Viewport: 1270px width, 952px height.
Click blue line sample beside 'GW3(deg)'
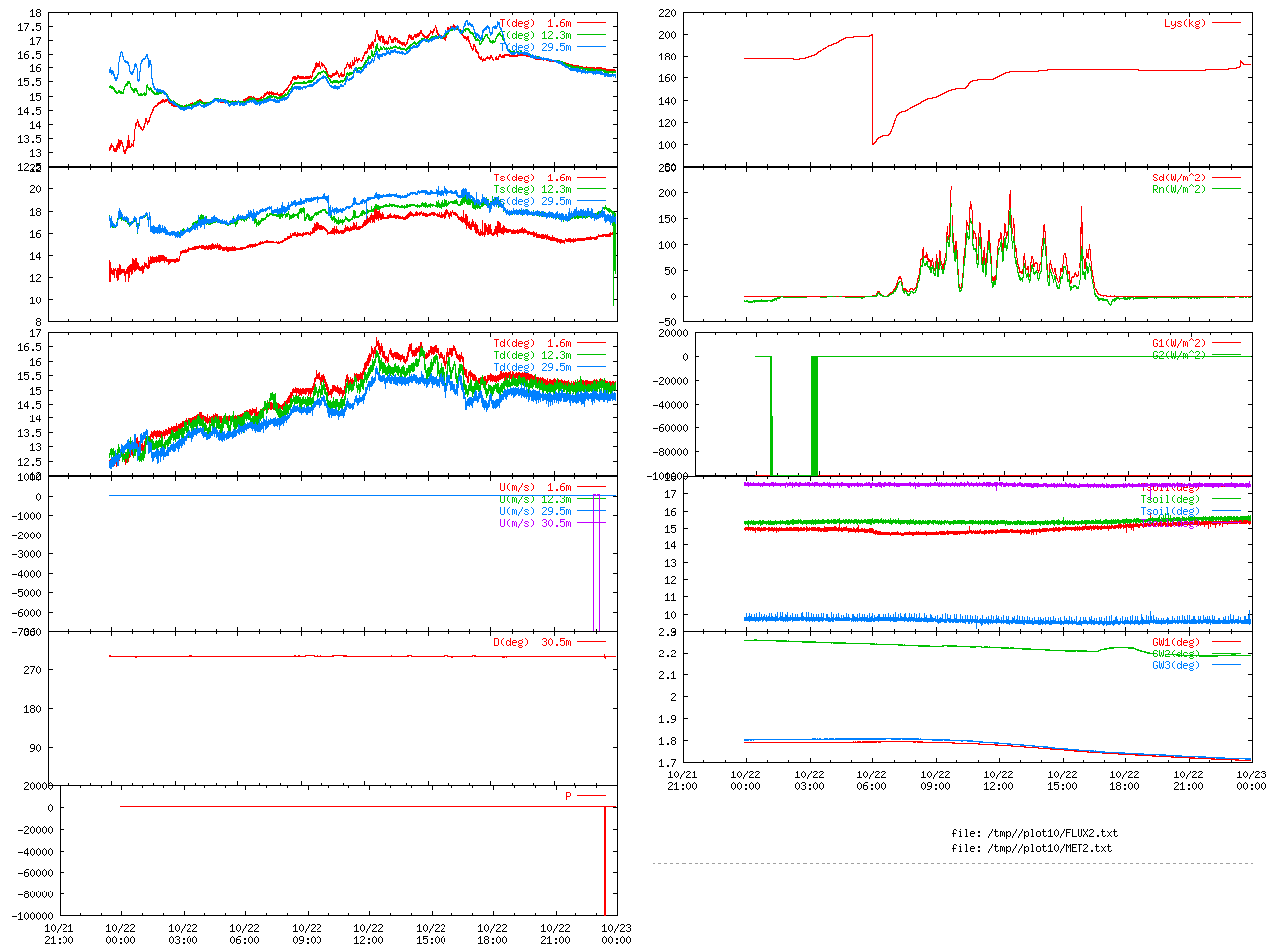[1226, 665]
